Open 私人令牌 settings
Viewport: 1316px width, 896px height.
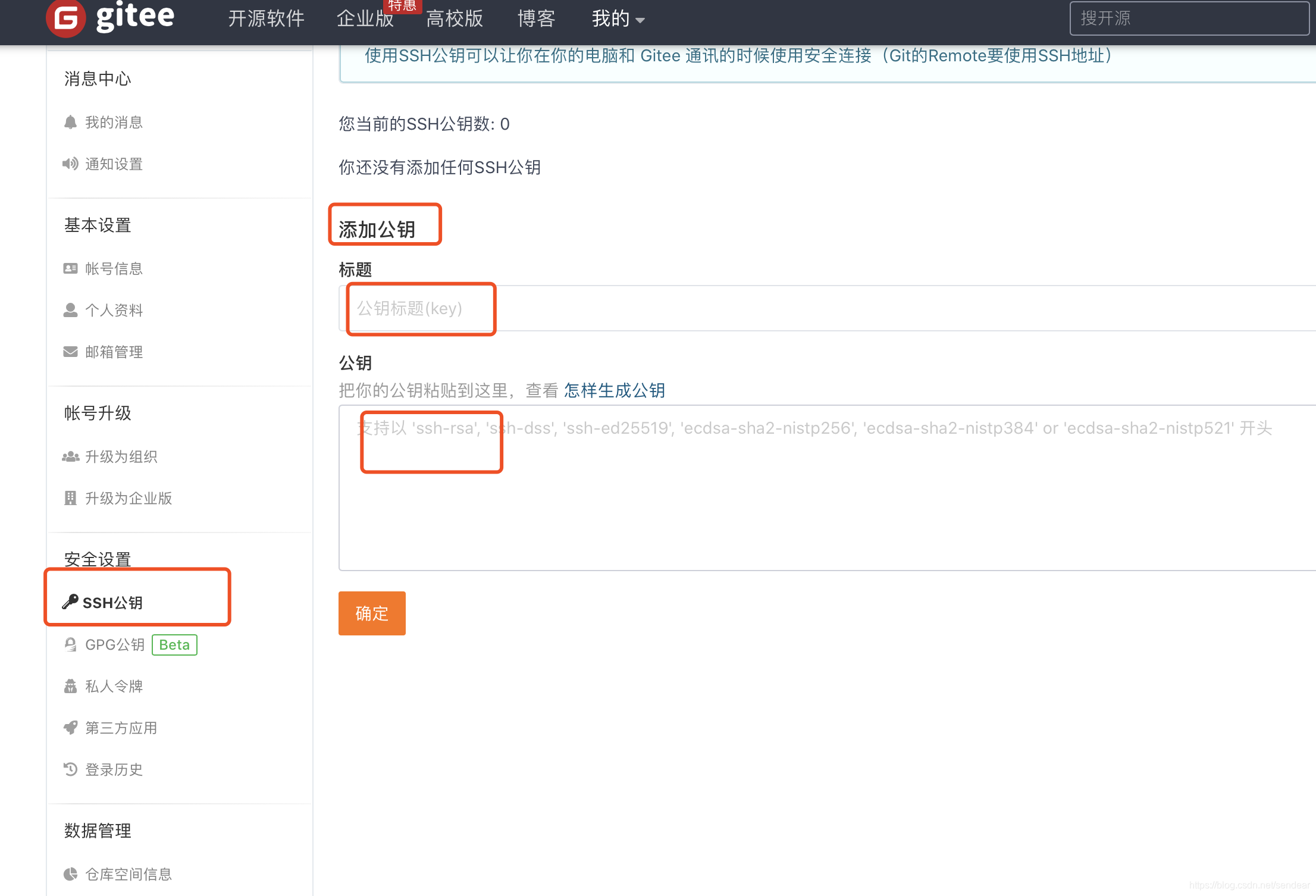(x=114, y=686)
